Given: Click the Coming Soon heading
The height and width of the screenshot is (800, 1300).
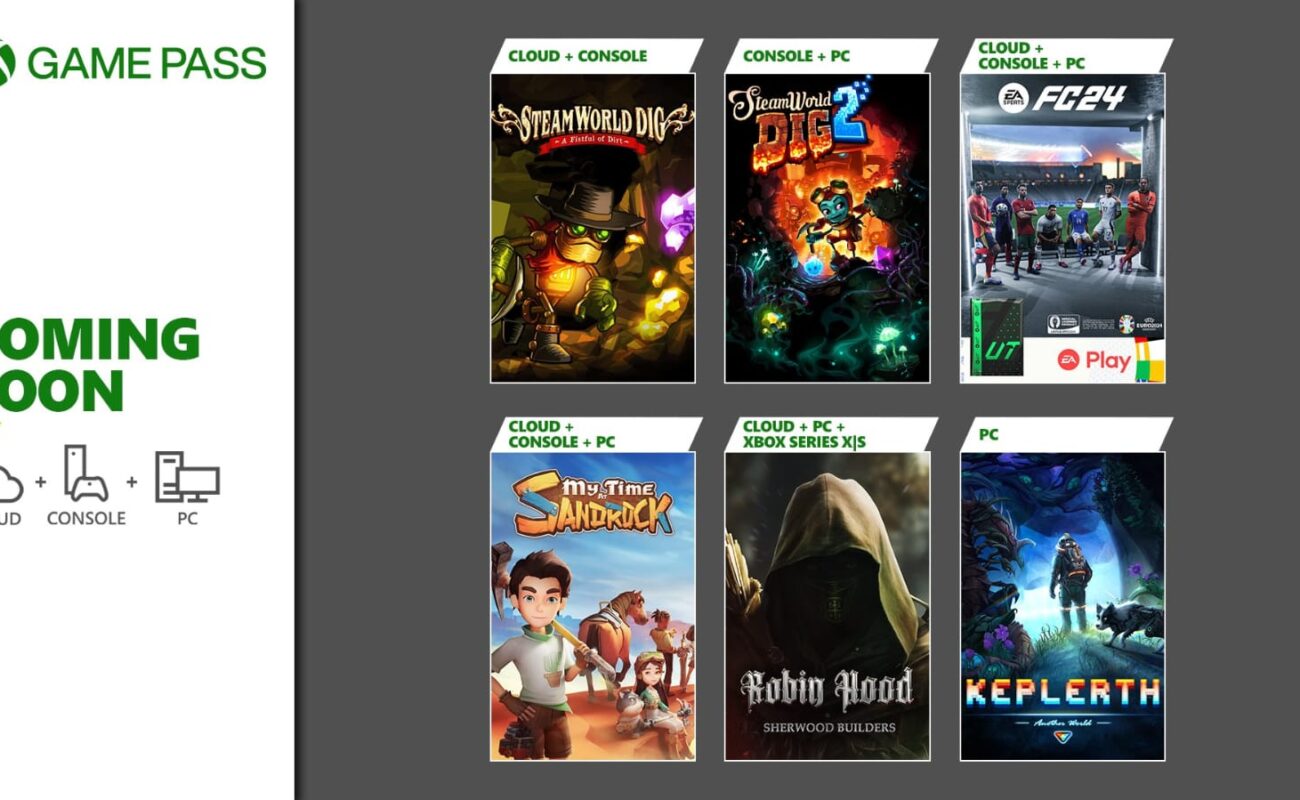Looking at the screenshot, I should coord(100,365).
